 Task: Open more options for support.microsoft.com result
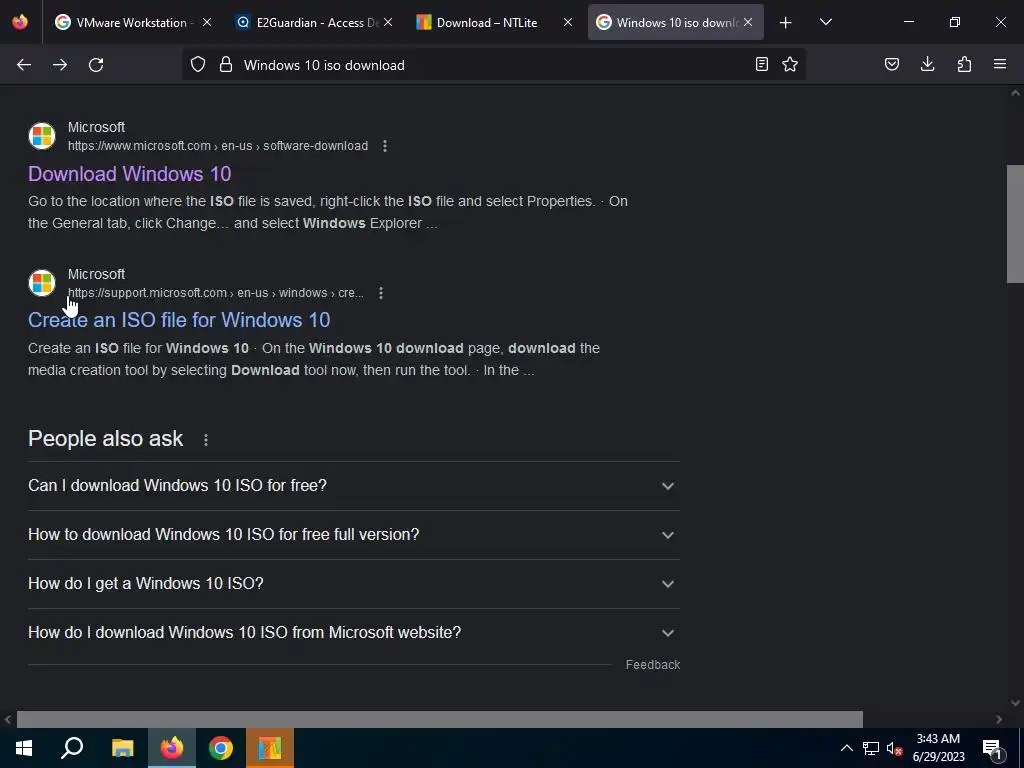381,293
